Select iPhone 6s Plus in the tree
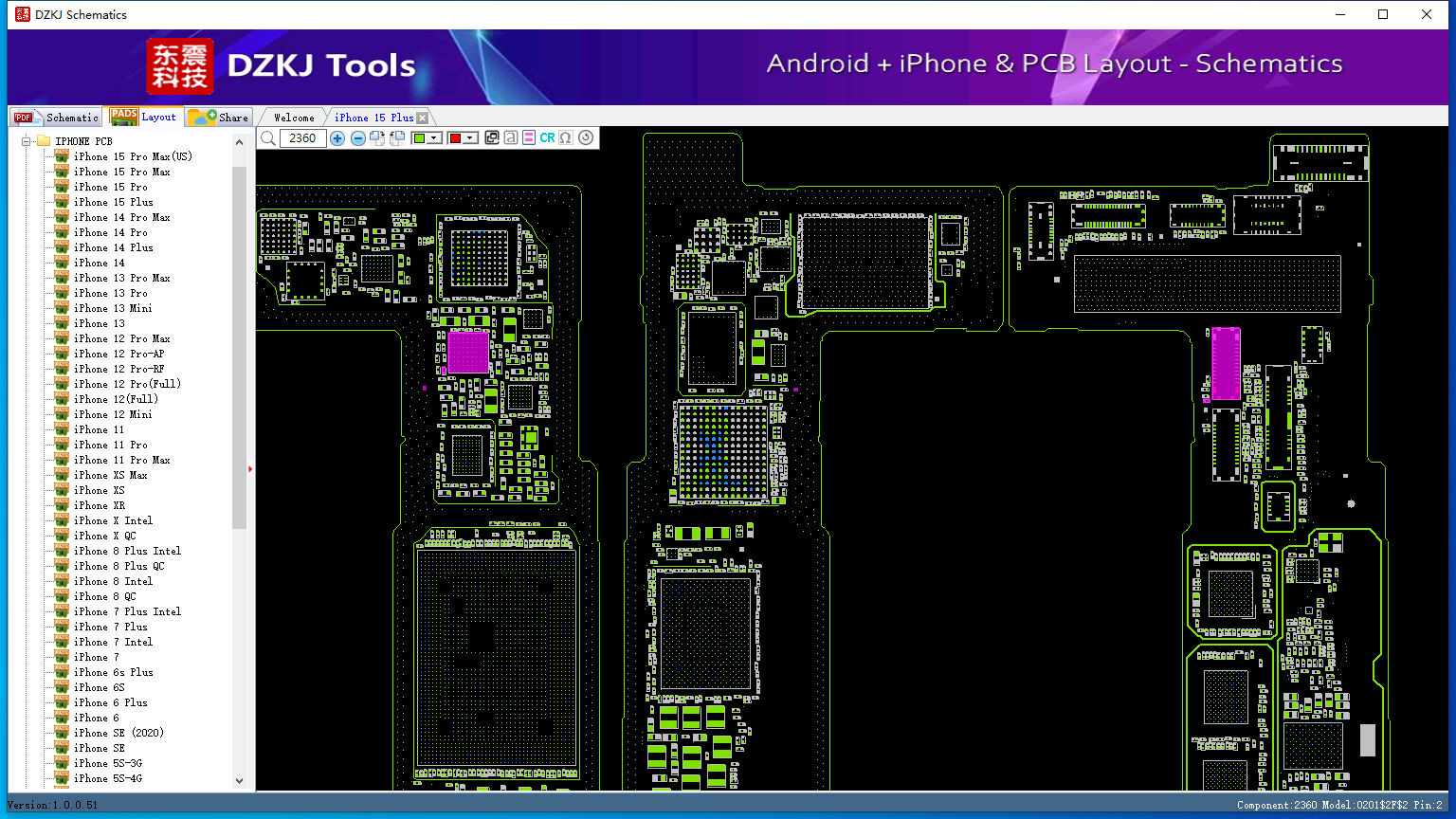This screenshot has height=819, width=1456. click(114, 672)
